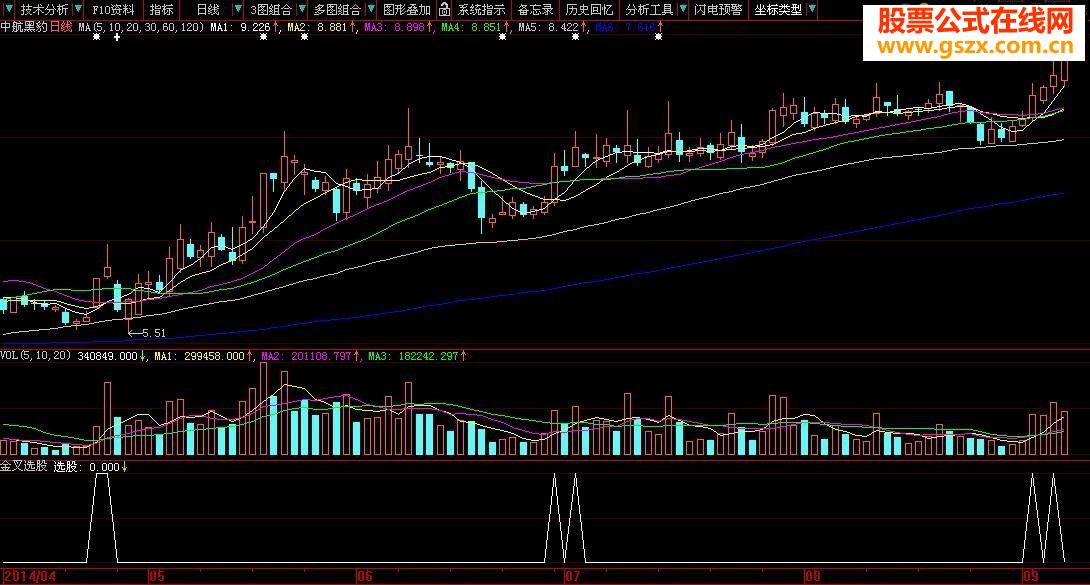Click the 系统指示 toolbar button
The height and width of the screenshot is (585, 1090).
coord(481,10)
